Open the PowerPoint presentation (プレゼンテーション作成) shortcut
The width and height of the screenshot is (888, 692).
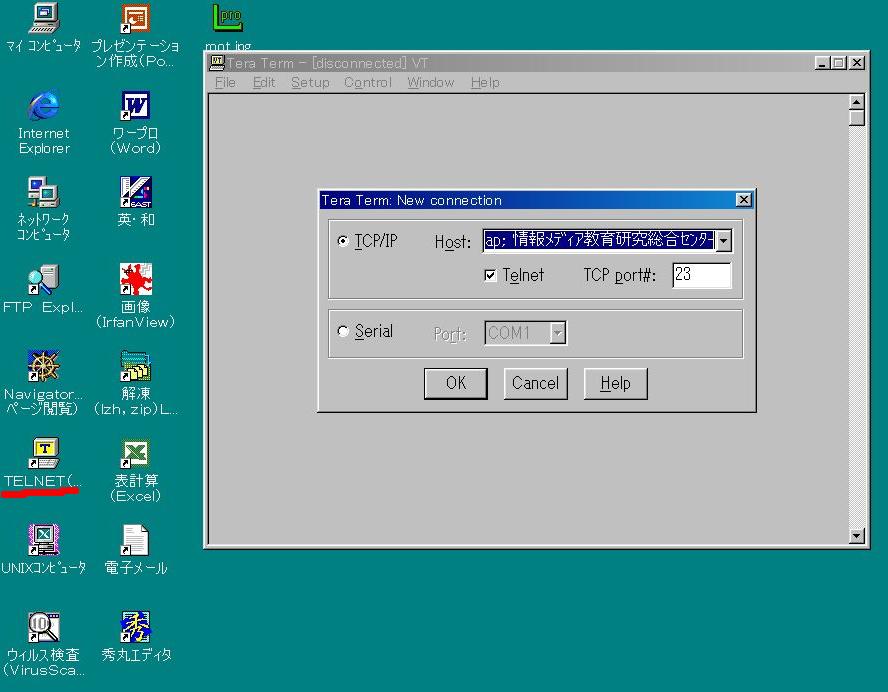(x=135, y=19)
